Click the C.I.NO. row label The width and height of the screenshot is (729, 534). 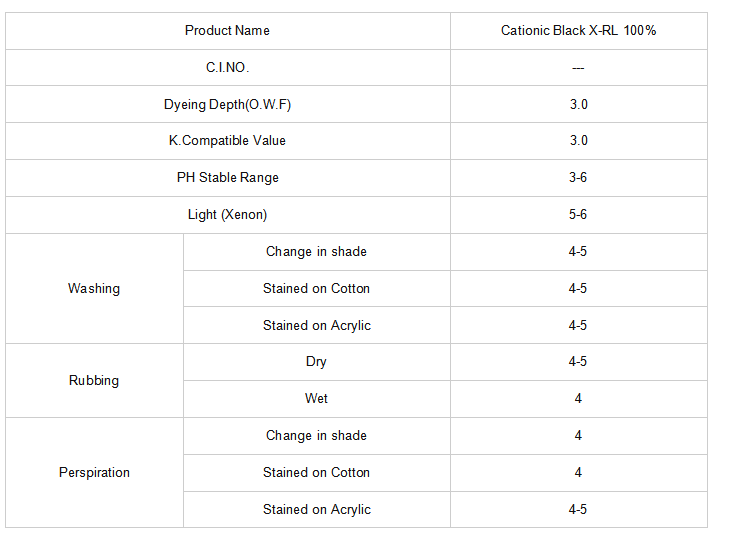point(227,67)
